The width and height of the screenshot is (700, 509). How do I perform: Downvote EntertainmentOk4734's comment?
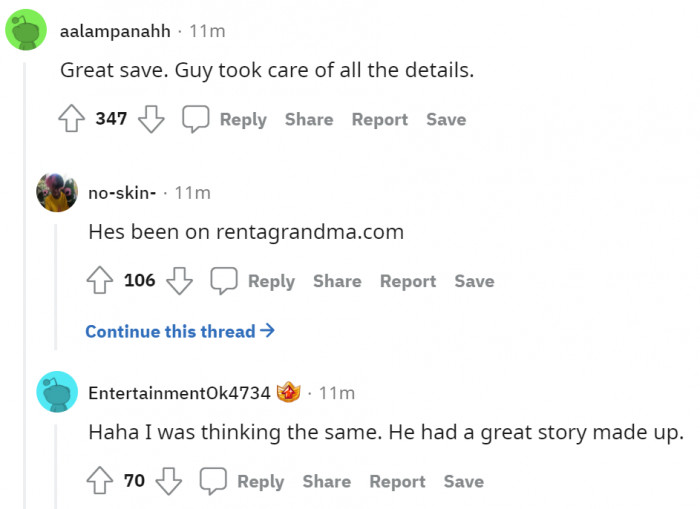tap(169, 481)
